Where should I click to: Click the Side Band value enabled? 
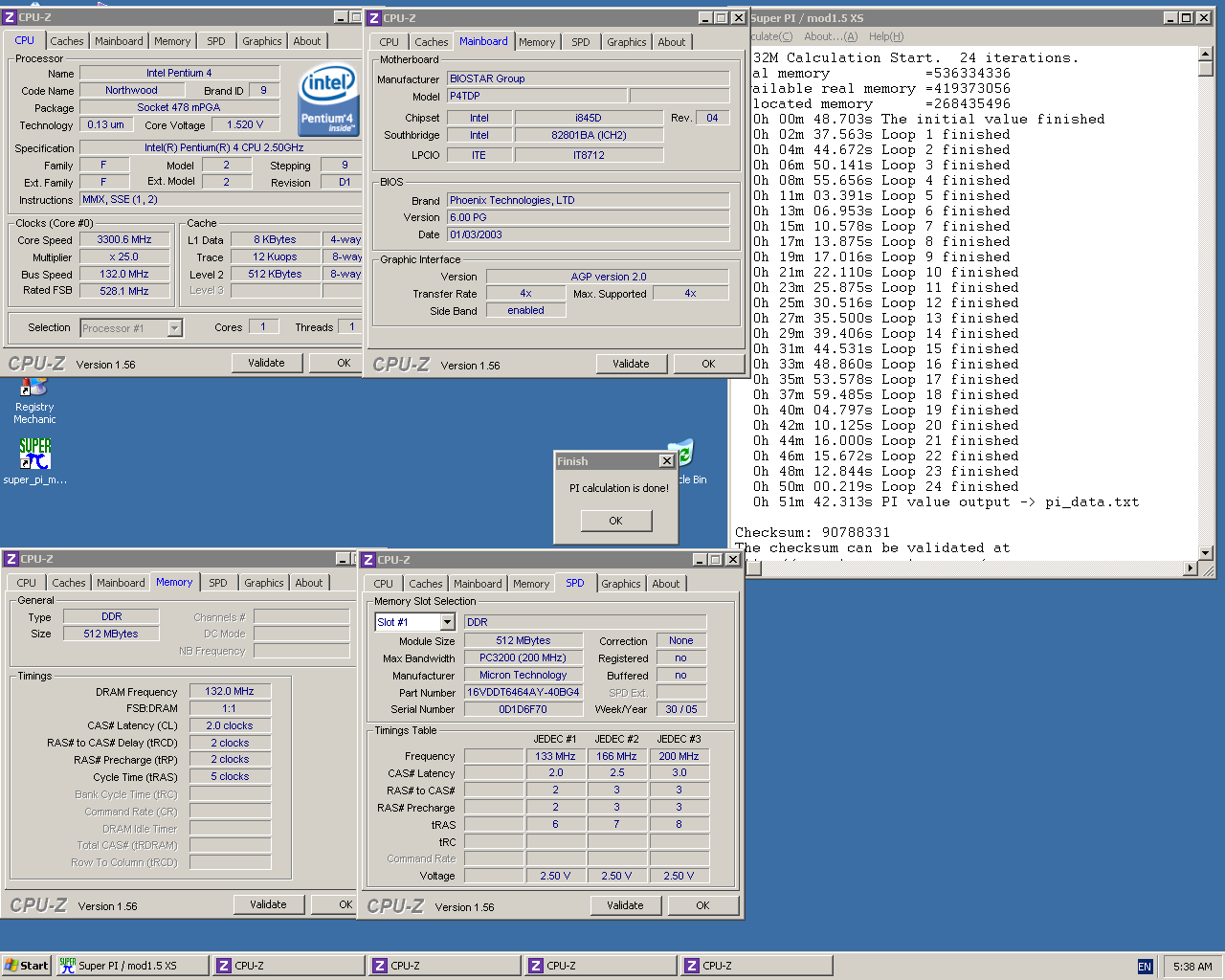[x=525, y=310]
